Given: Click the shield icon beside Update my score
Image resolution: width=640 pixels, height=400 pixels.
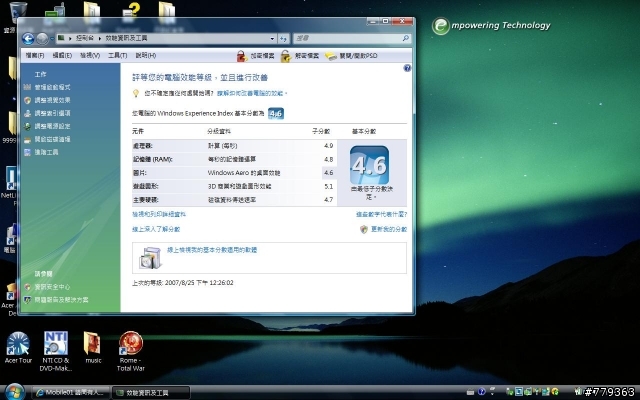Looking at the screenshot, I should click(364, 229).
